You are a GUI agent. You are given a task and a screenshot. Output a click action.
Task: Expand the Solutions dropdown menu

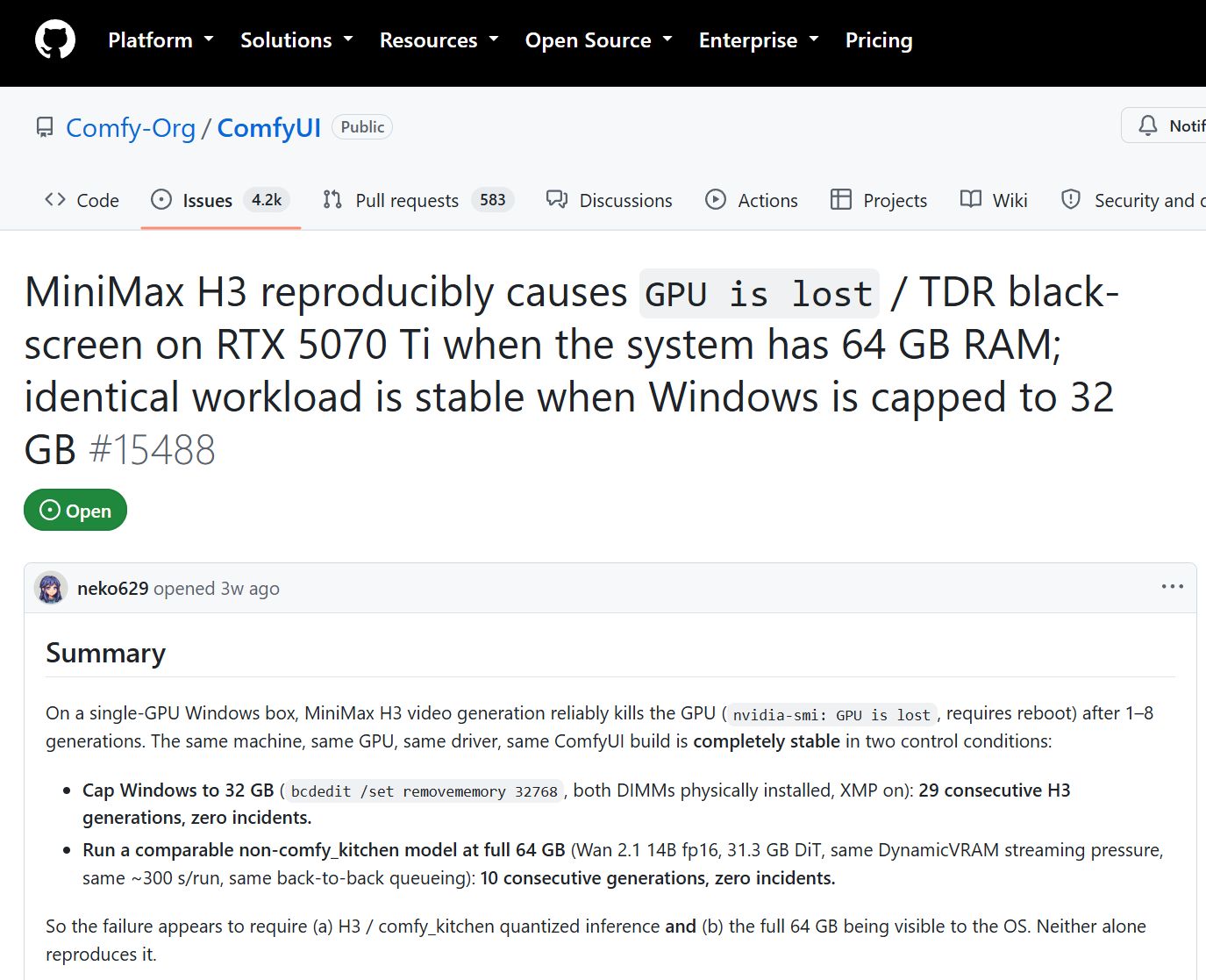296,40
